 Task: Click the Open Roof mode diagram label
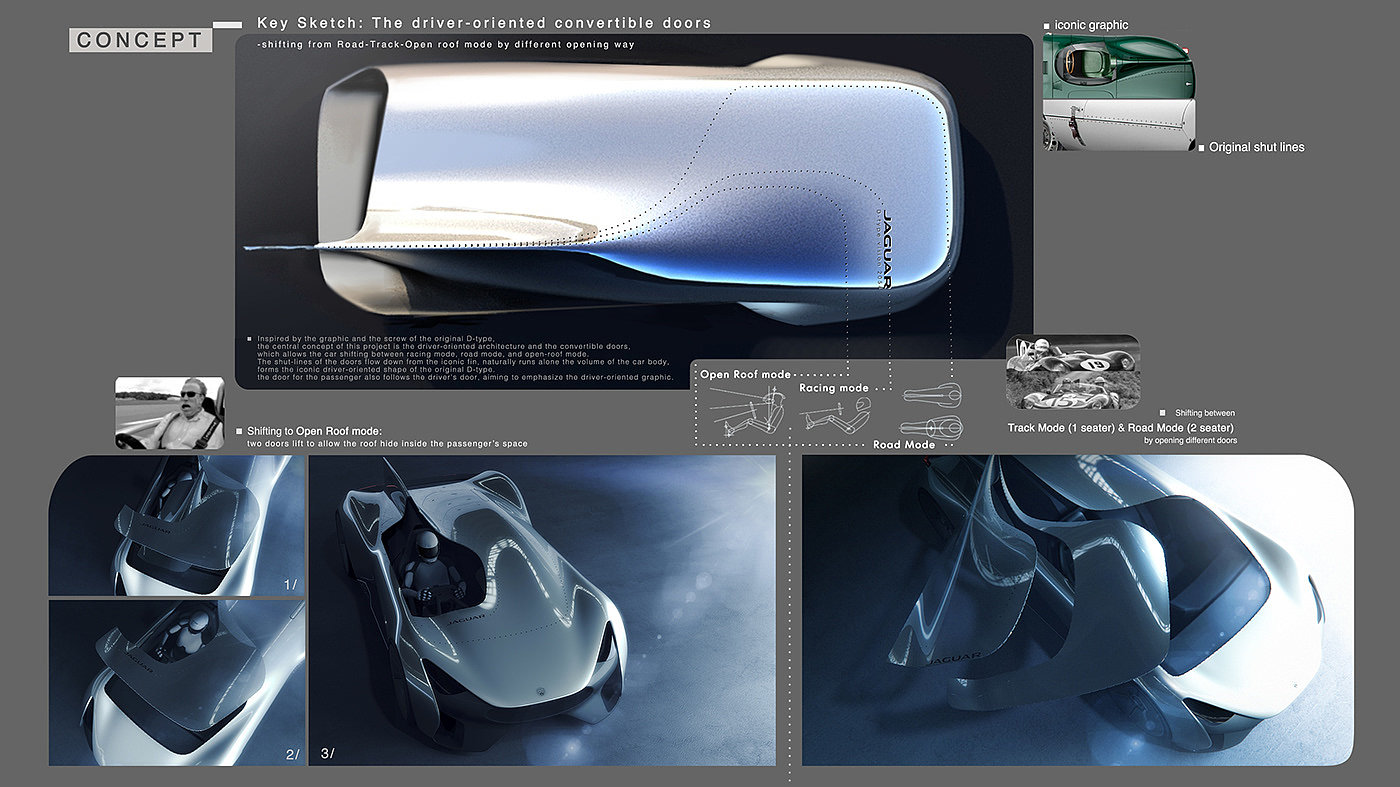(745, 375)
